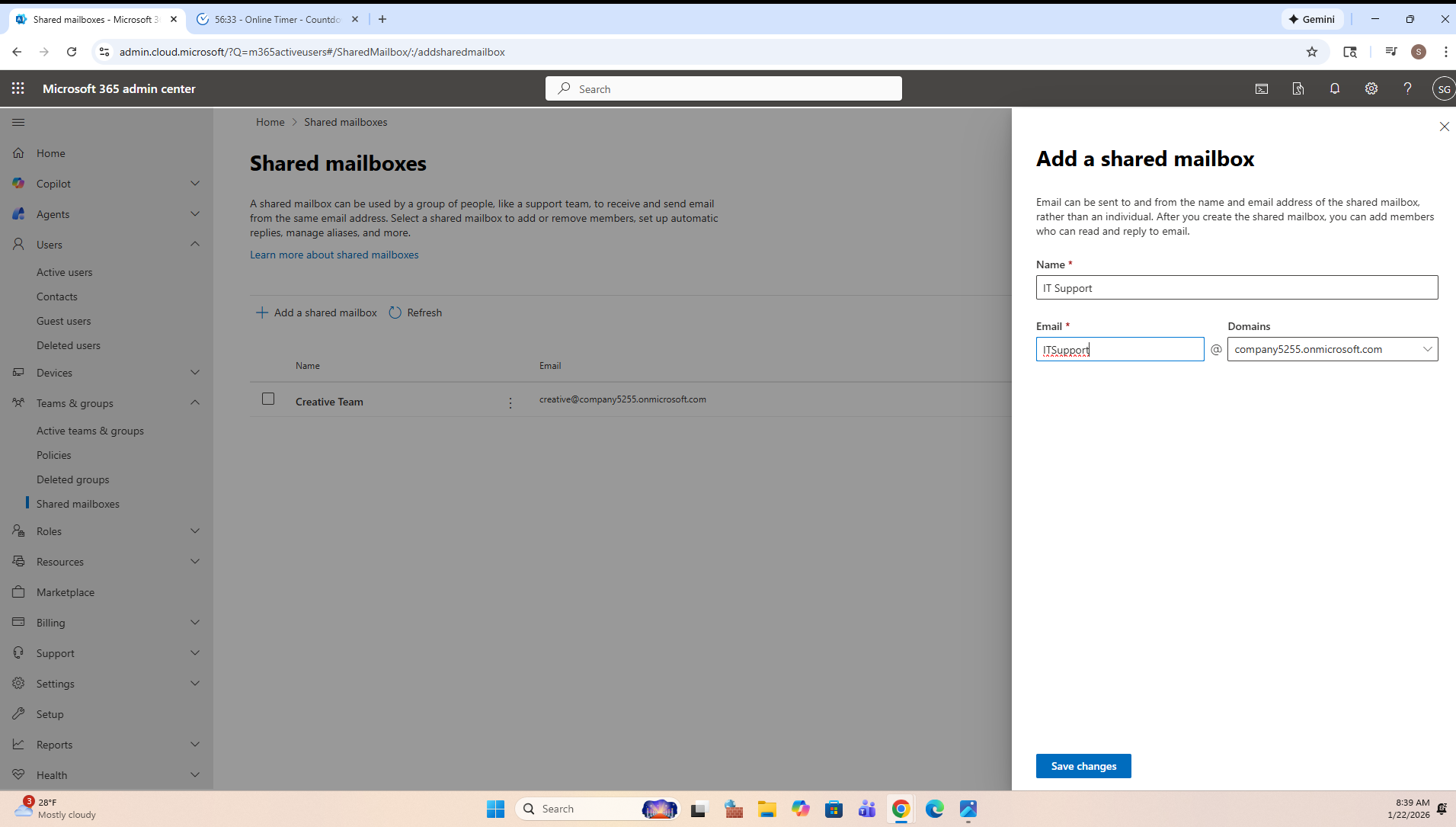The image size is (1456, 827).
Task: Click the Windows taskbar Search box
Action: pos(597,809)
